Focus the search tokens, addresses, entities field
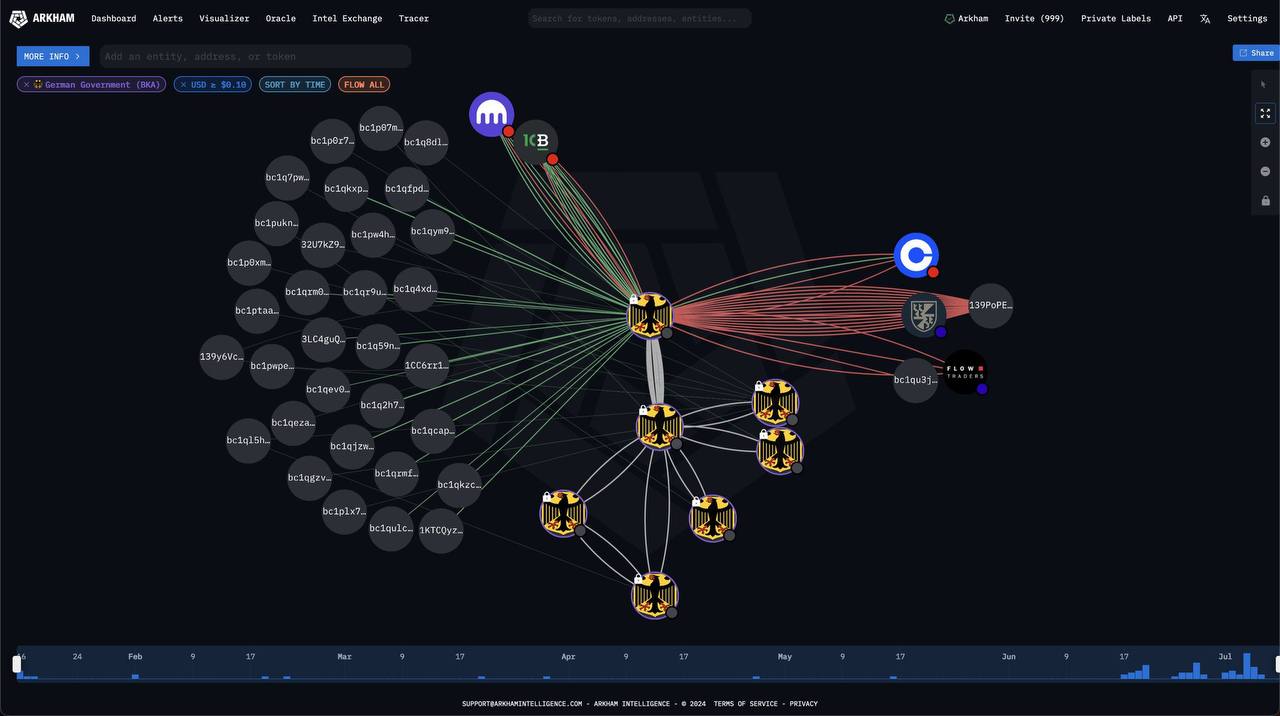The height and width of the screenshot is (716, 1280). point(640,18)
